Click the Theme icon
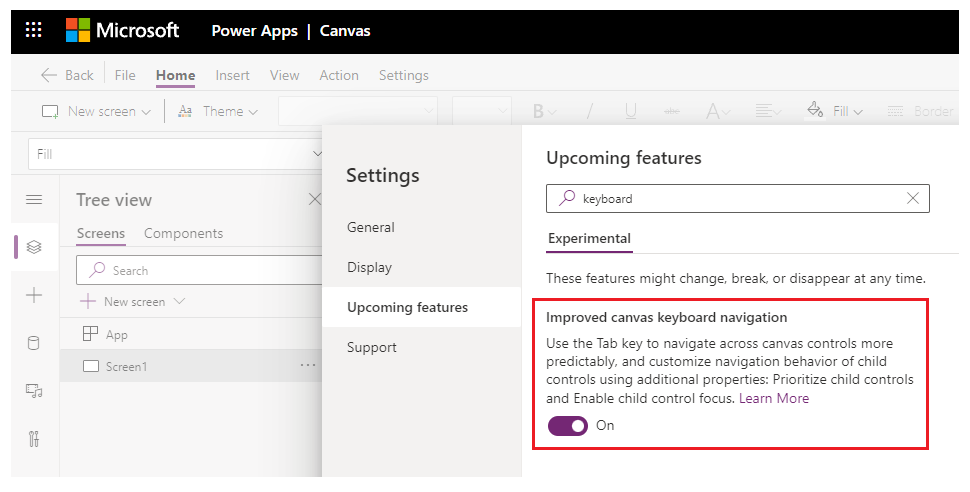This screenshot has width=970, height=492. click(184, 111)
